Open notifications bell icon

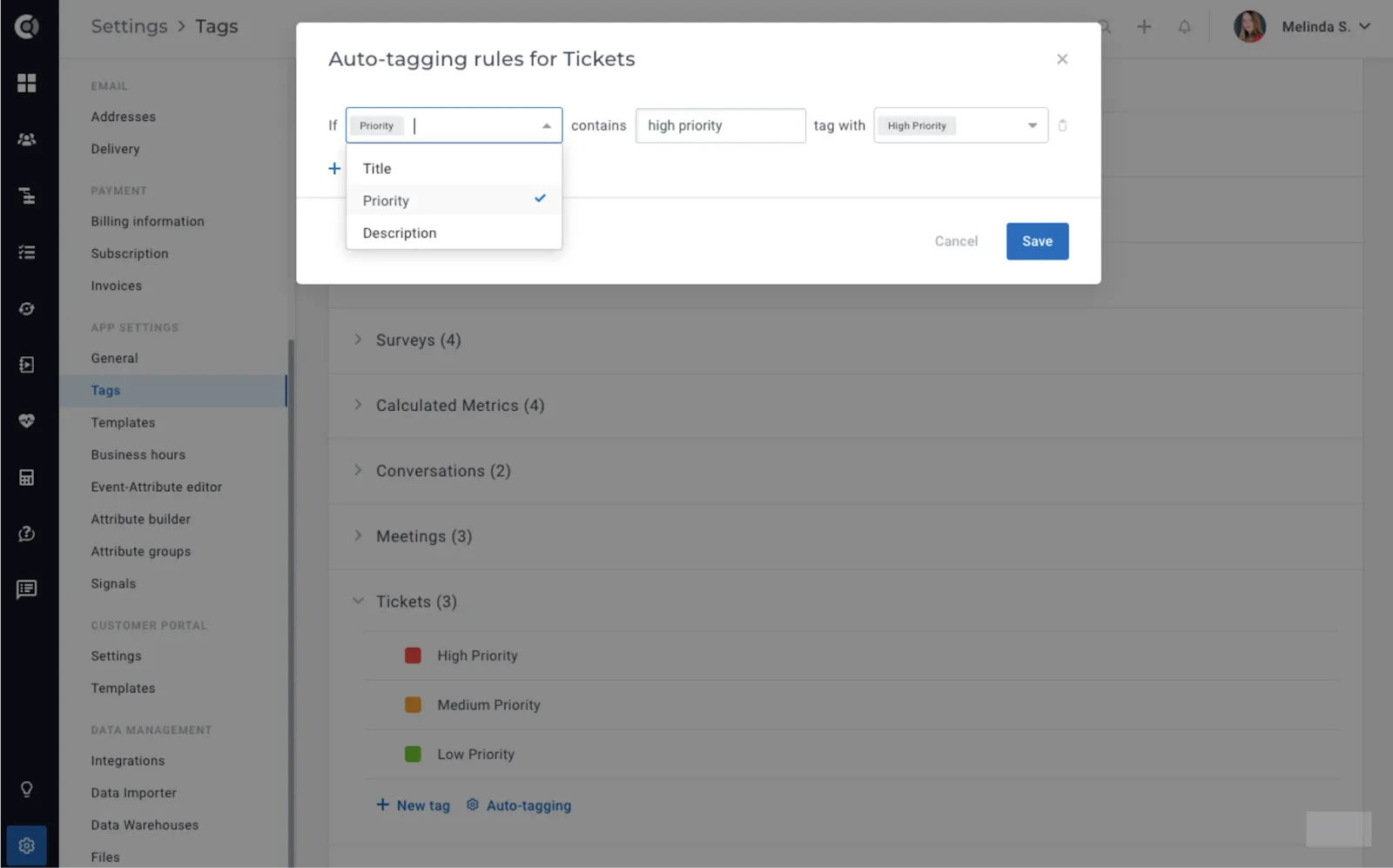pyautogui.click(x=1184, y=27)
